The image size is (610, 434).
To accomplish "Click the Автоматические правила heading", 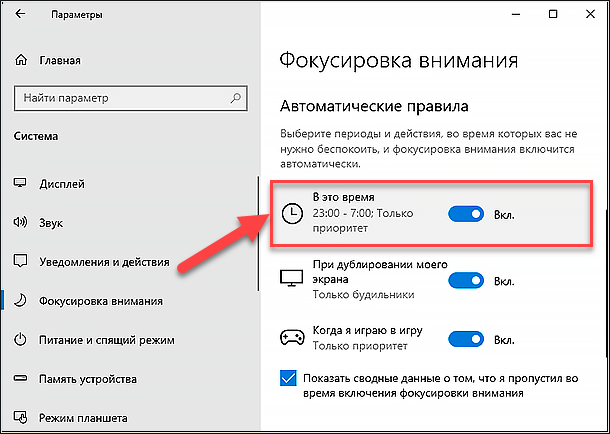I will 374,106.
